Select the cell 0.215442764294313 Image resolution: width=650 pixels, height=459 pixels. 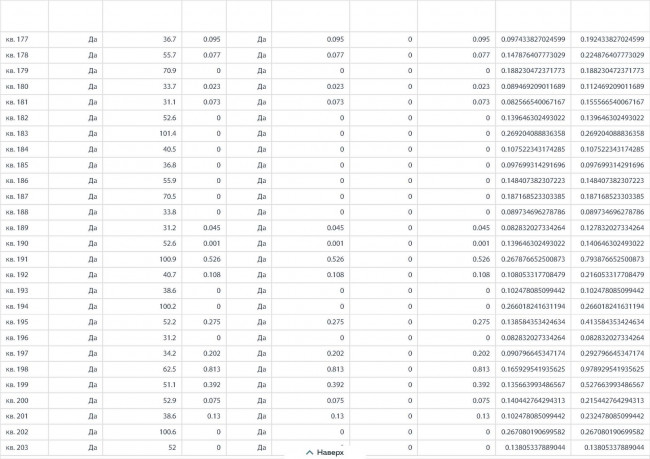[x=612, y=401]
